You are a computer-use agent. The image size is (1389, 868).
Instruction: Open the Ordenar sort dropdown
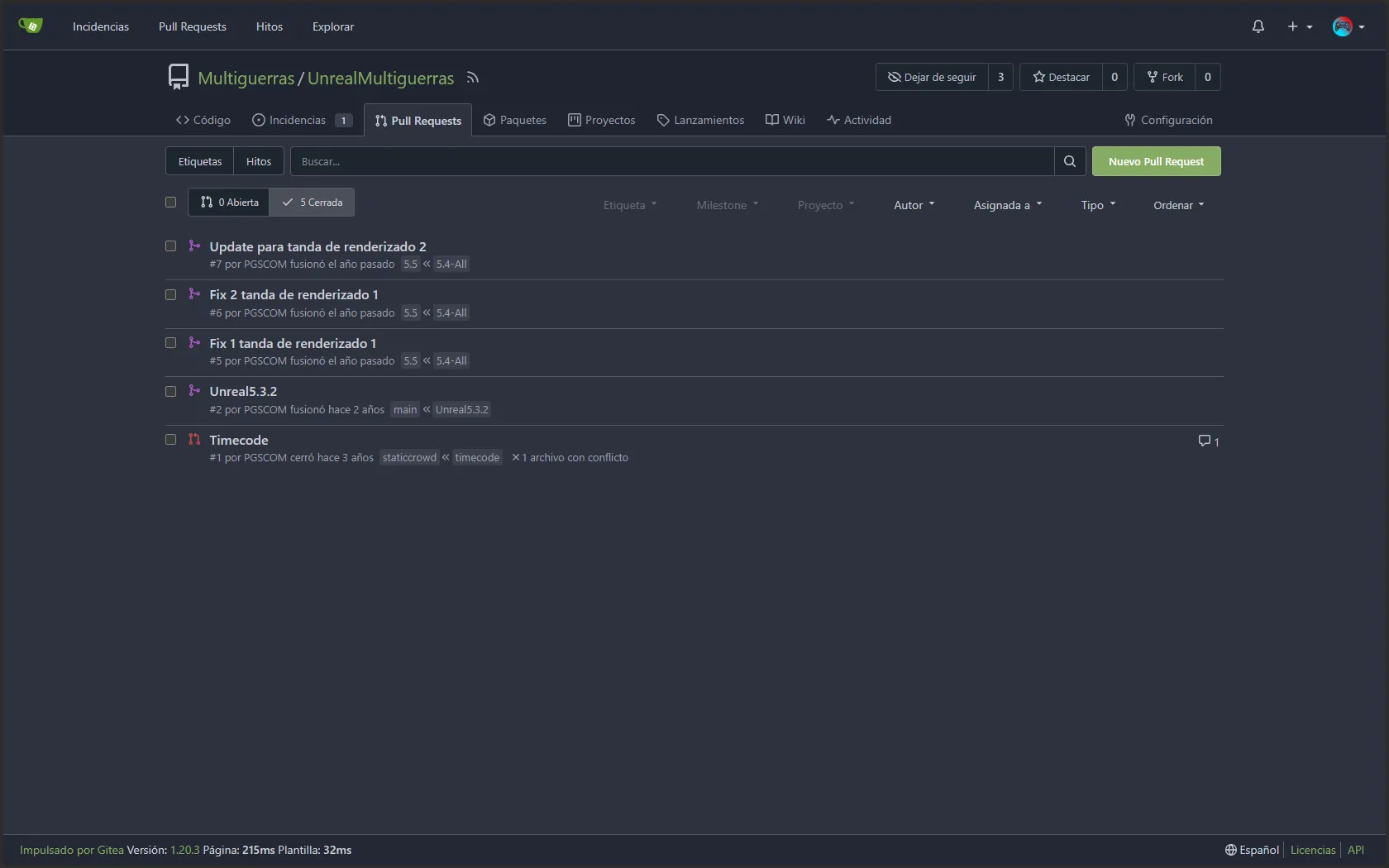coord(1178,205)
